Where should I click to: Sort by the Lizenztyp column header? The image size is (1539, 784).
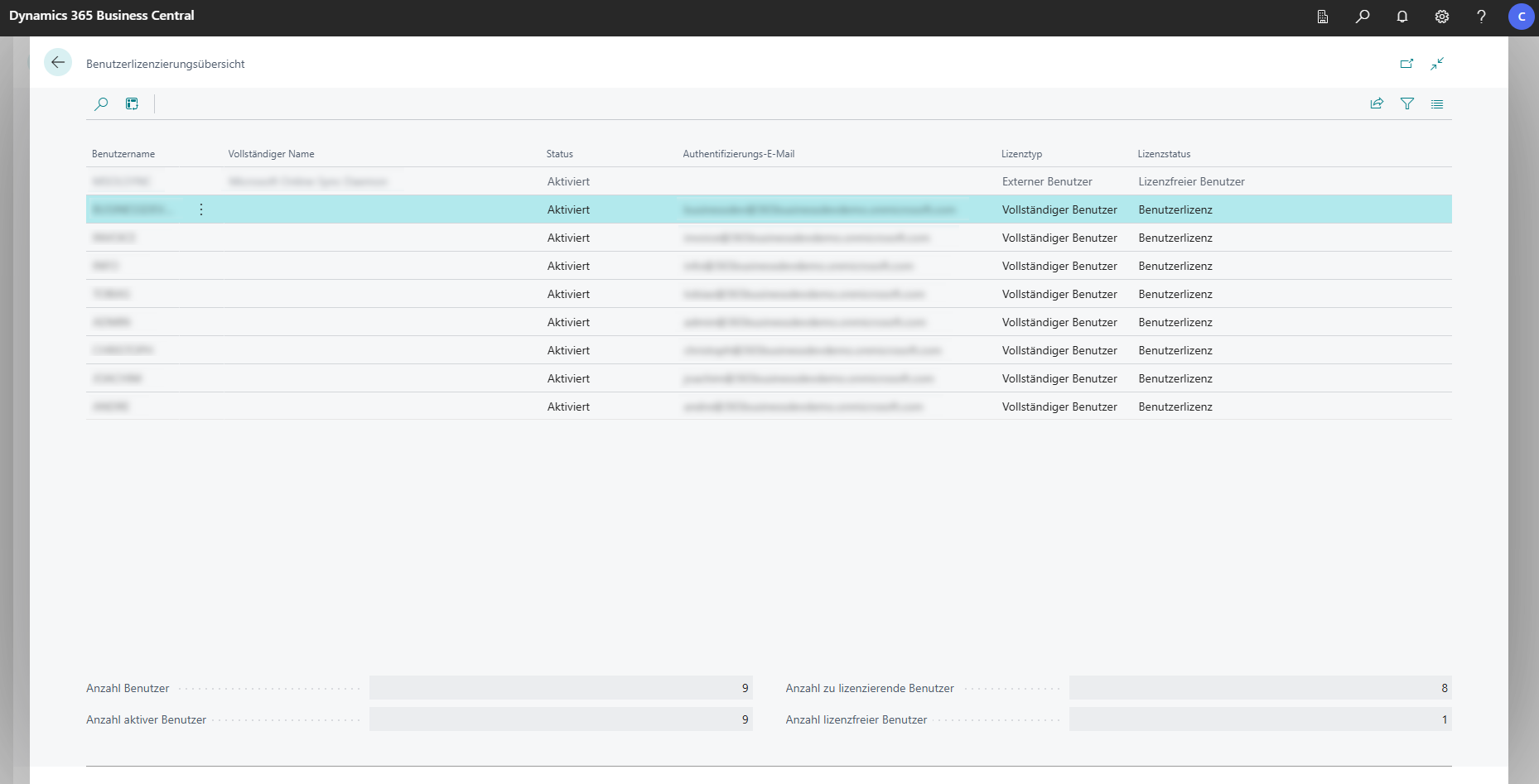1021,154
